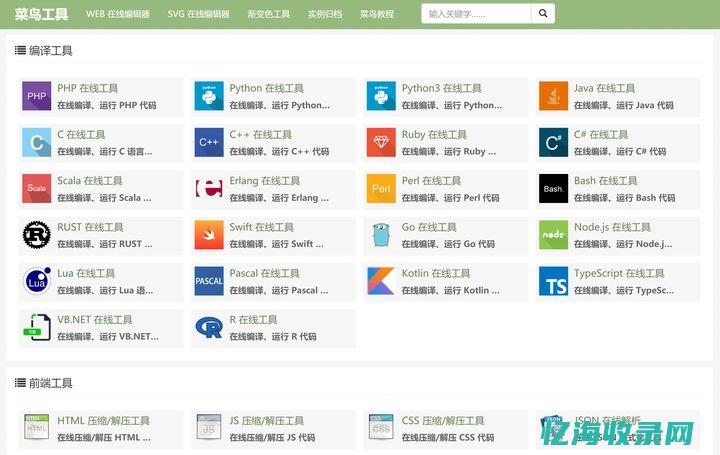Open VB.NET 在线工具 link
The image size is (720, 455).
coord(95,320)
